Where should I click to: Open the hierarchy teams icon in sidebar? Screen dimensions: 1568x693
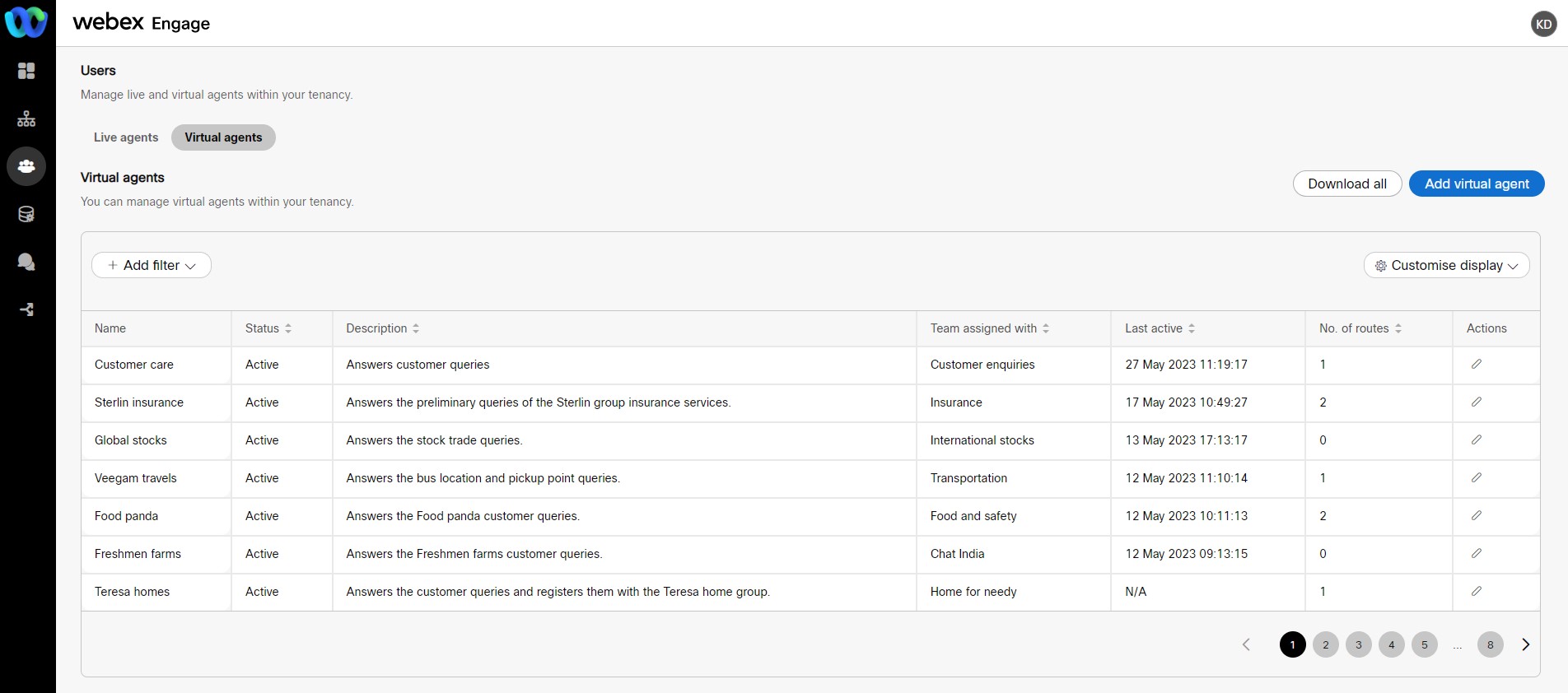coord(26,119)
